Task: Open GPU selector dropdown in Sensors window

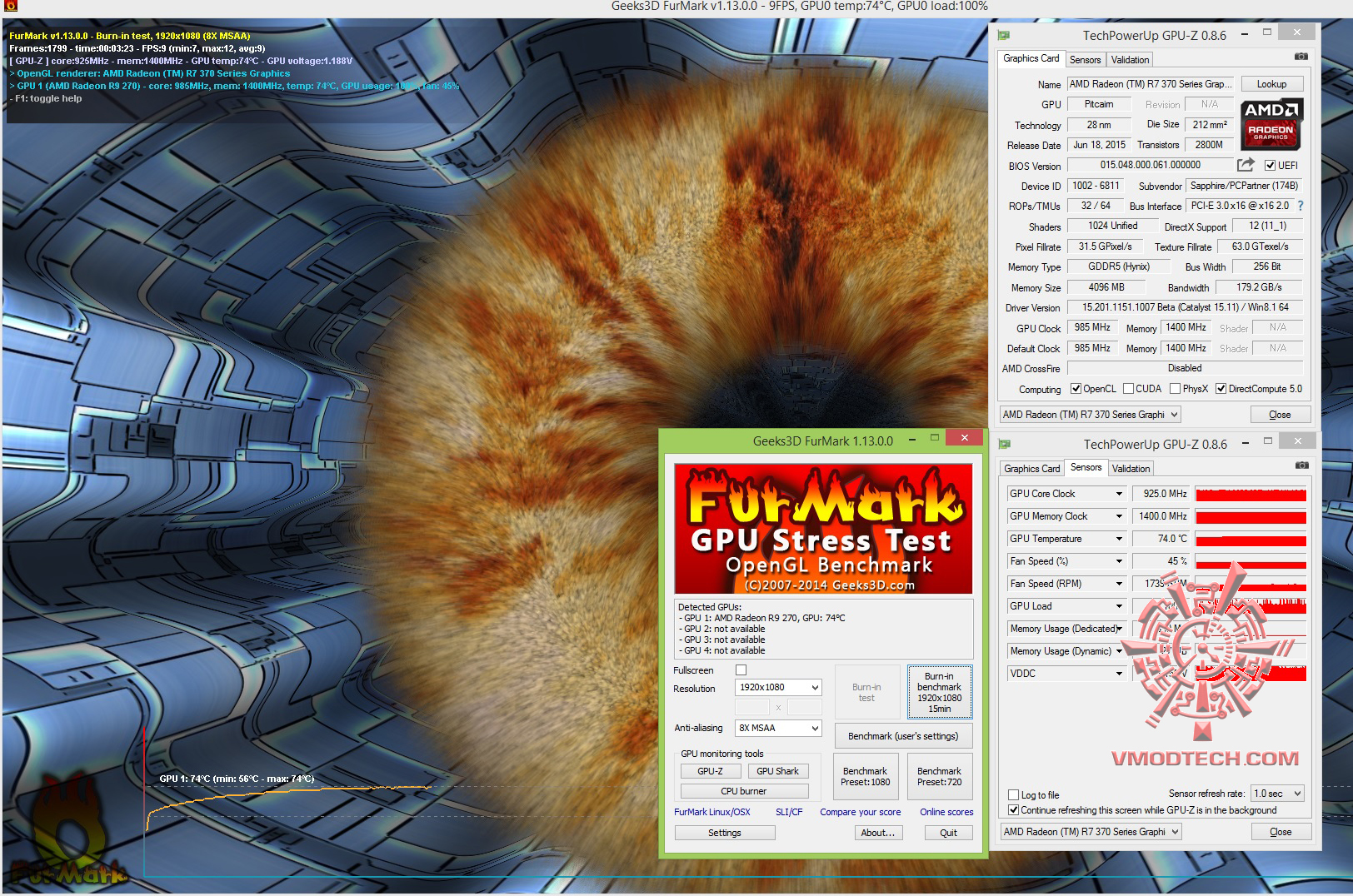Action: [x=1091, y=832]
